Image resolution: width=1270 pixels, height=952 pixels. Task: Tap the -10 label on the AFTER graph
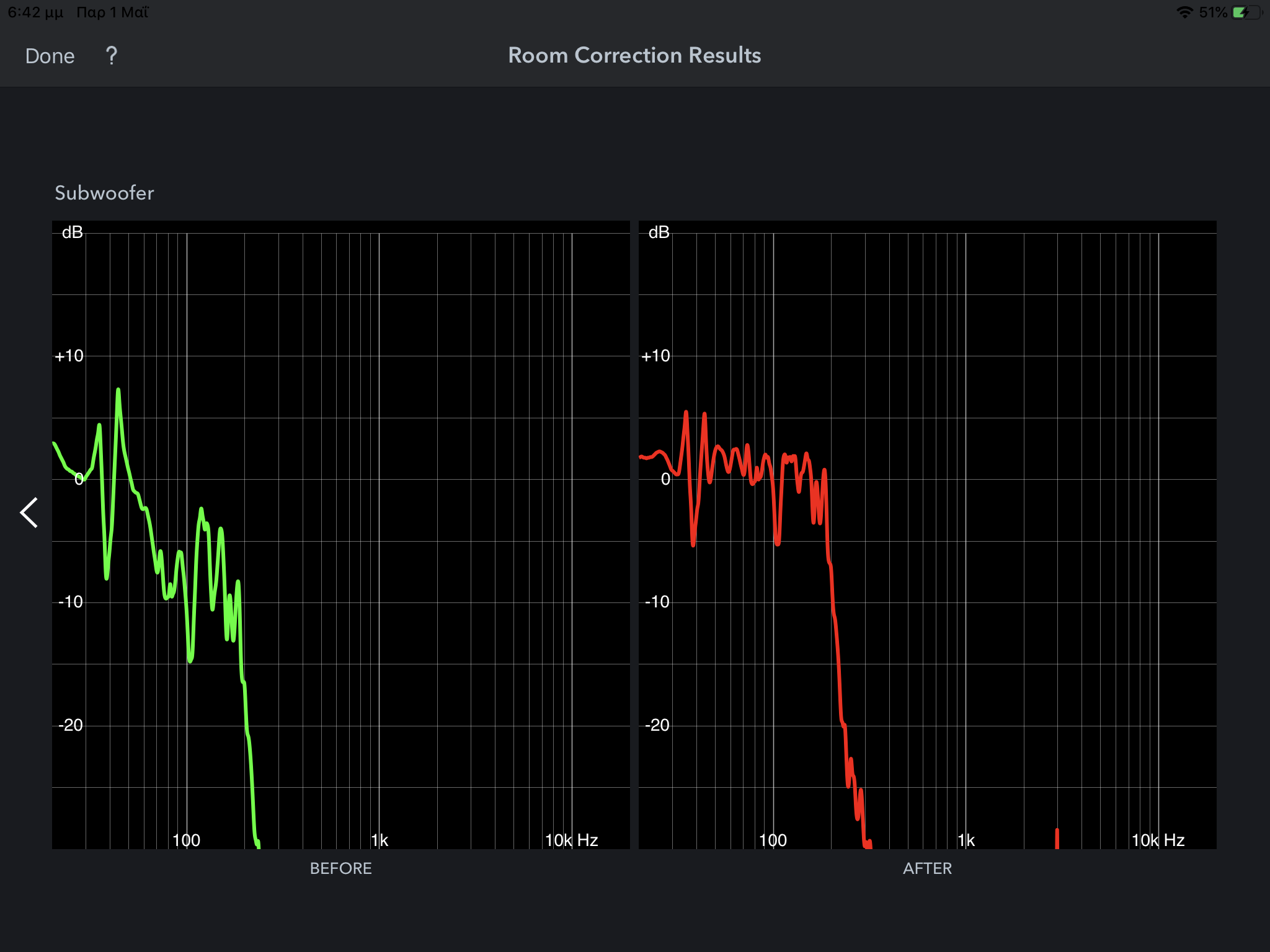click(657, 602)
